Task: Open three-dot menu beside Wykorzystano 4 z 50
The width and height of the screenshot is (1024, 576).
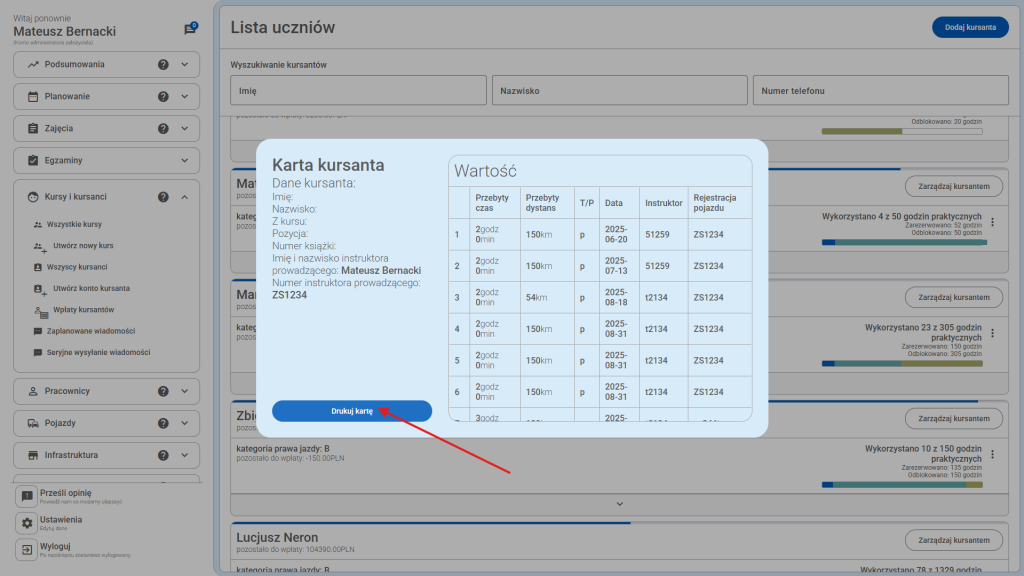Action: tap(992, 223)
